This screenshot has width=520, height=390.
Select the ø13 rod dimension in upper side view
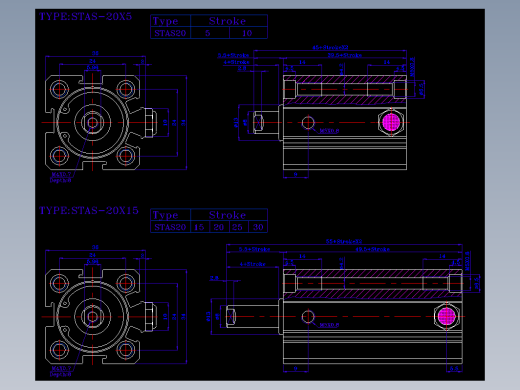236,122
